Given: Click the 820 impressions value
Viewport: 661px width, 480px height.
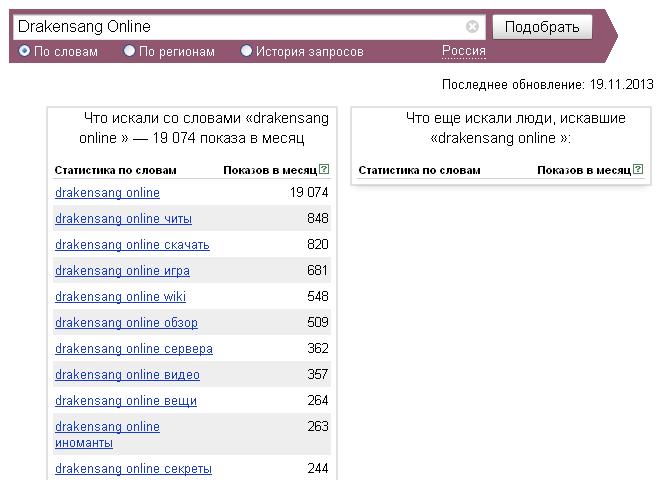Looking at the screenshot, I should (318, 244).
